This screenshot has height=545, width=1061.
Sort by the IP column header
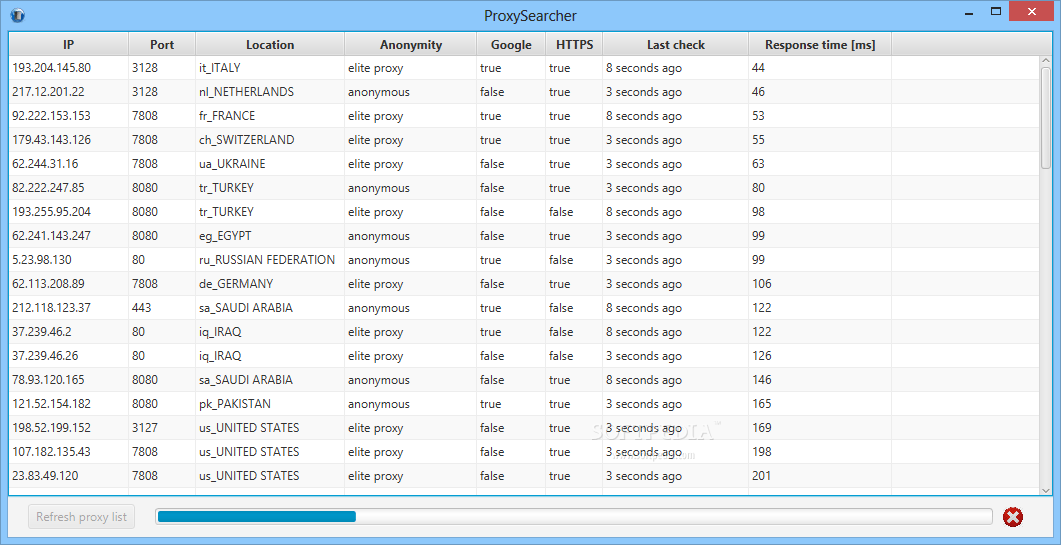click(68, 45)
